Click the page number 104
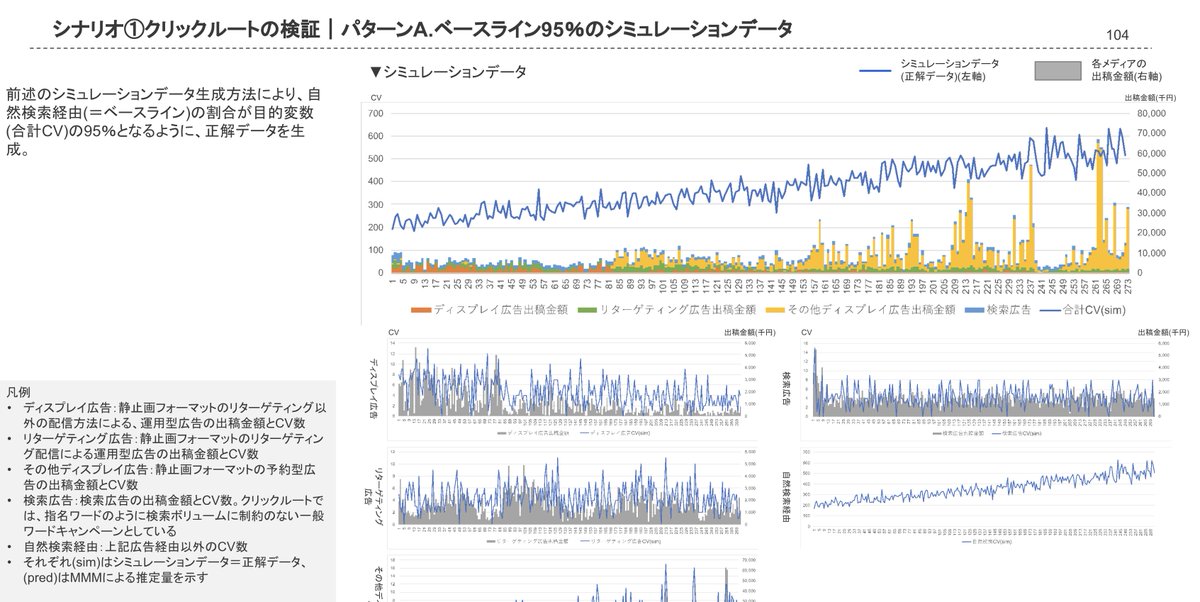This screenshot has width=1200, height=602. coord(1118,35)
